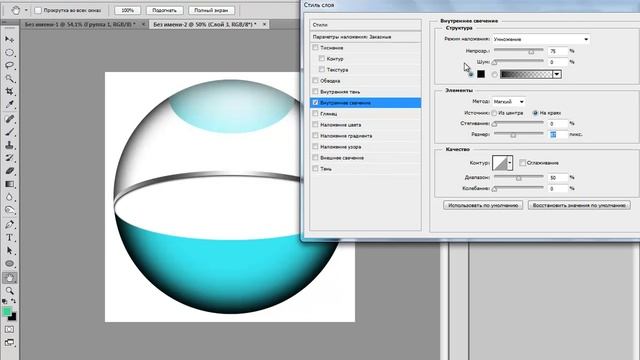This screenshot has width=640, height=360.
Task: Open the Режим наложения blend mode dropdown
Action: (541, 39)
